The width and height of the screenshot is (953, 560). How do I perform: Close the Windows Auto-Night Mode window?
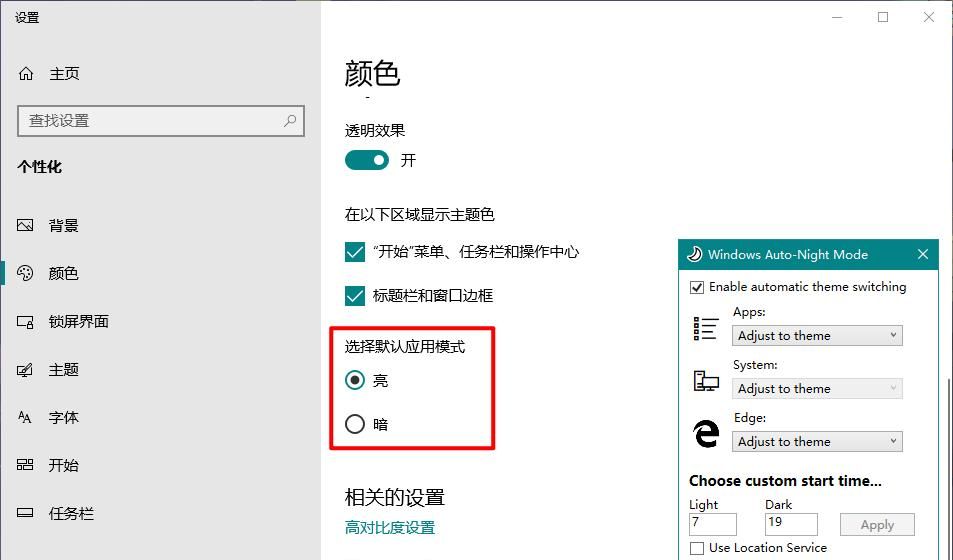coord(923,254)
